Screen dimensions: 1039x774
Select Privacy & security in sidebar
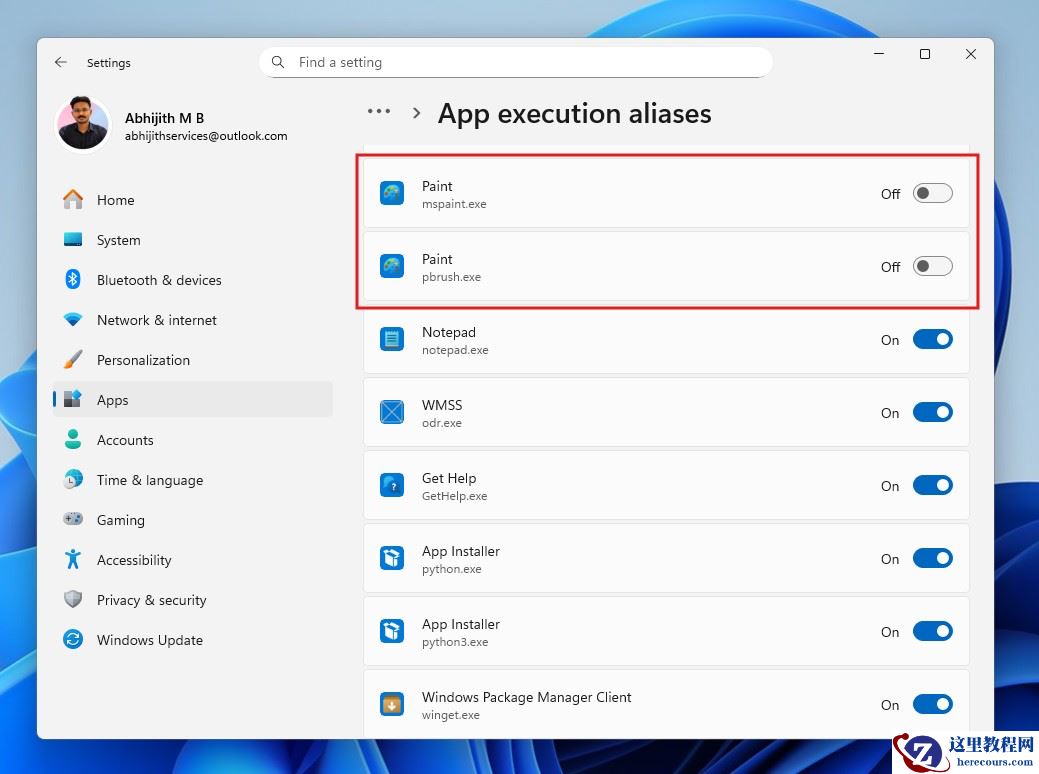[x=151, y=600]
